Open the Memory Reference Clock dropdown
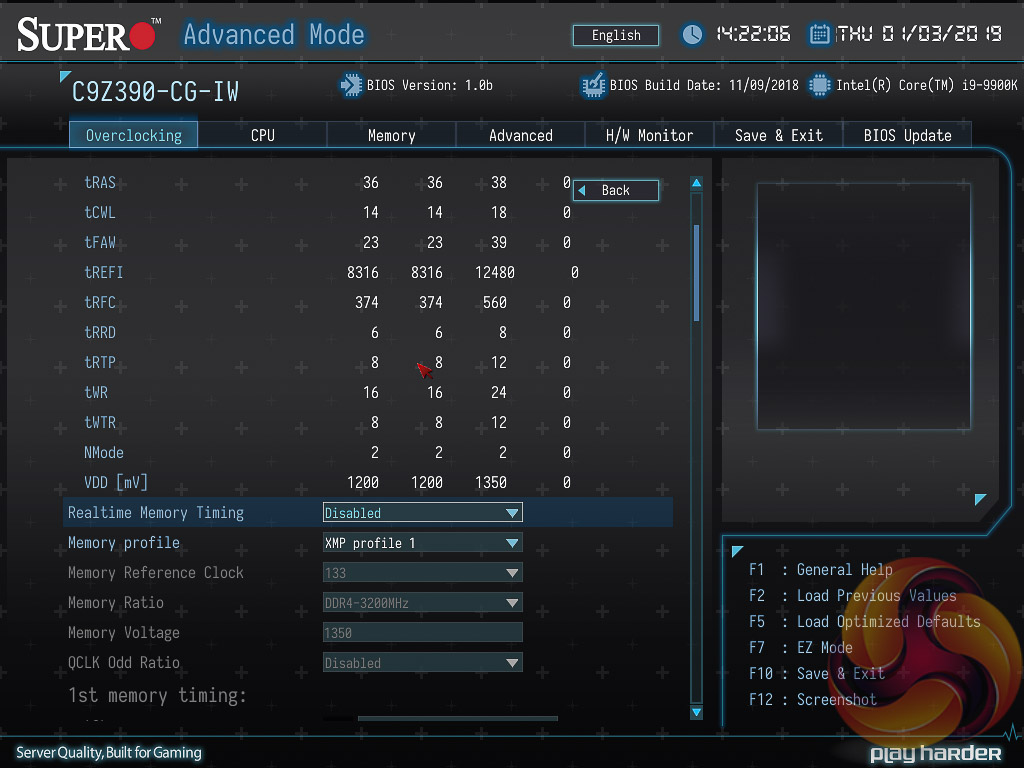Viewport: 1024px width, 768px height. coord(423,573)
